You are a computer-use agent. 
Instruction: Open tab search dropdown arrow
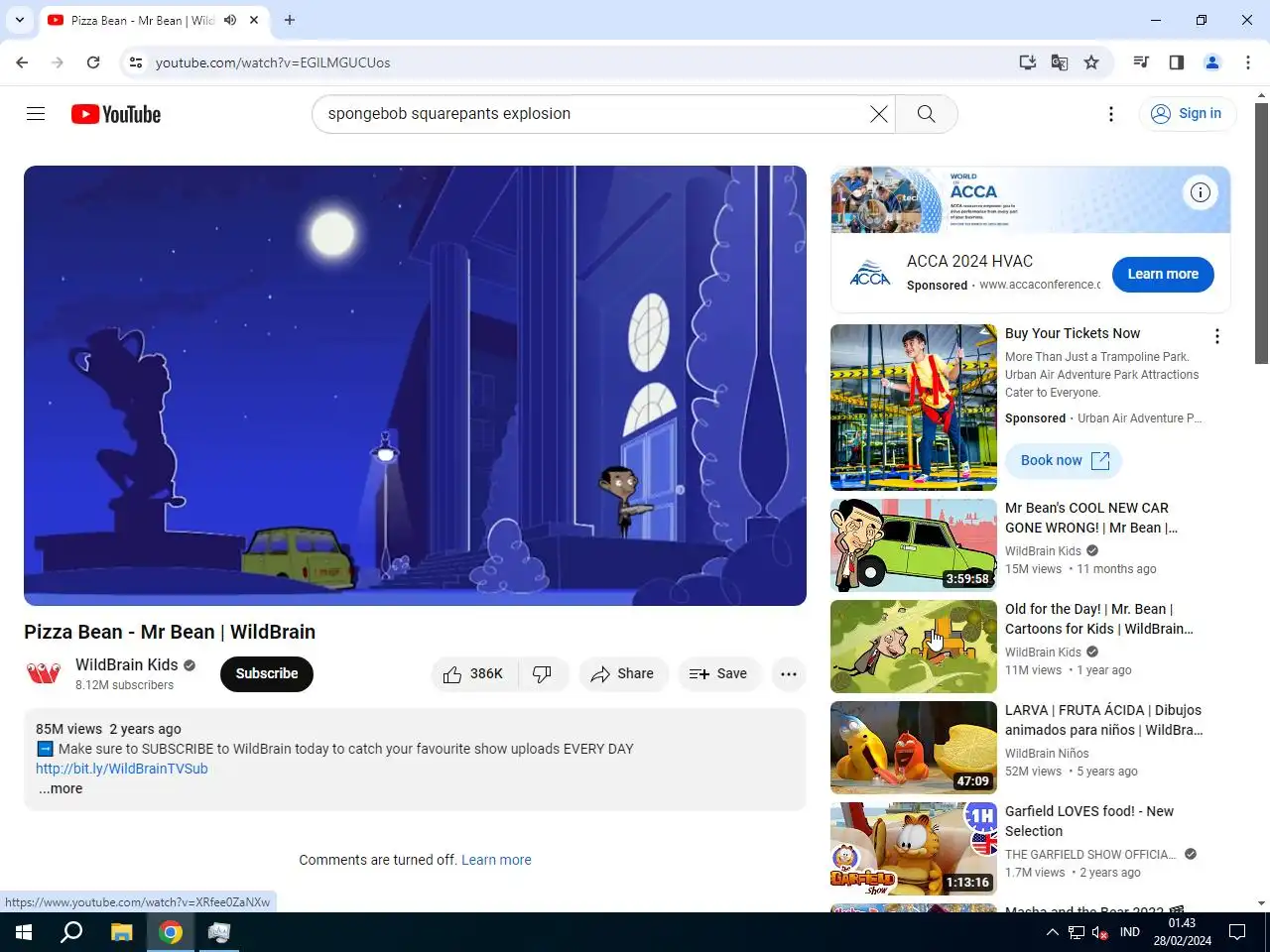pyautogui.click(x=20, y=20)
